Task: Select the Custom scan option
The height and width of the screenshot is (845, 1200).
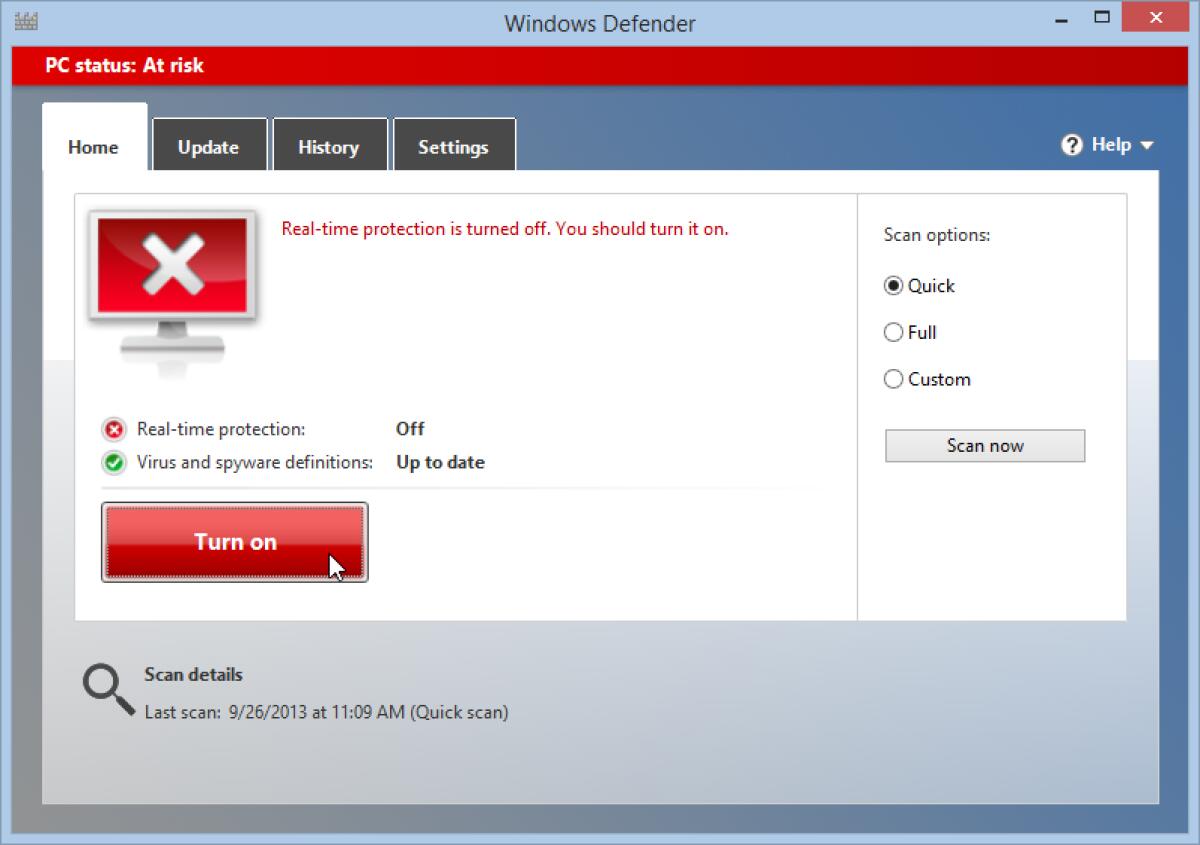Action: coord(893,379)
